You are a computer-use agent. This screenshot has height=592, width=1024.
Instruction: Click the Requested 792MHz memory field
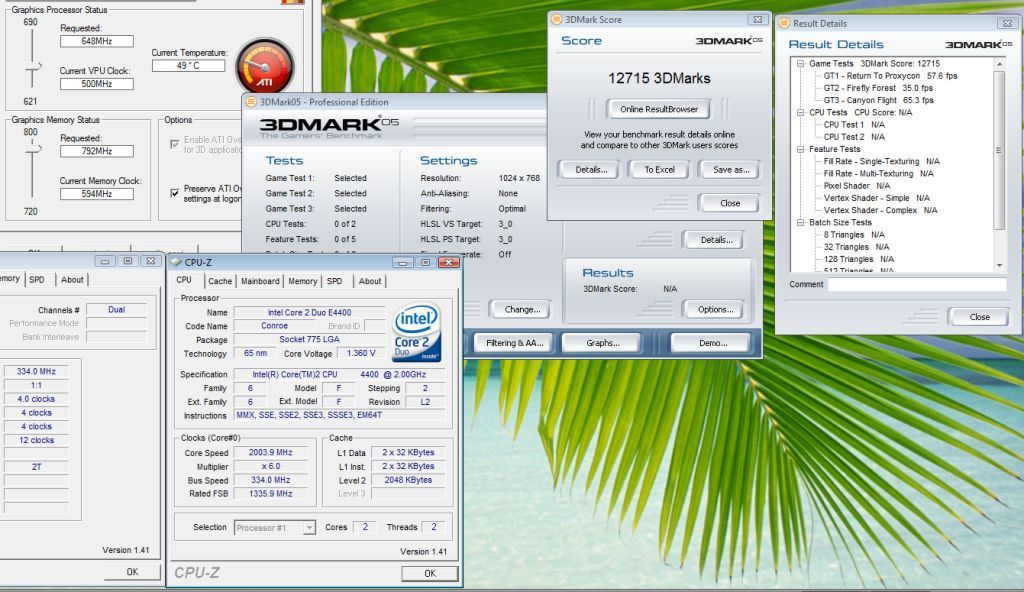tap(97, 151)
